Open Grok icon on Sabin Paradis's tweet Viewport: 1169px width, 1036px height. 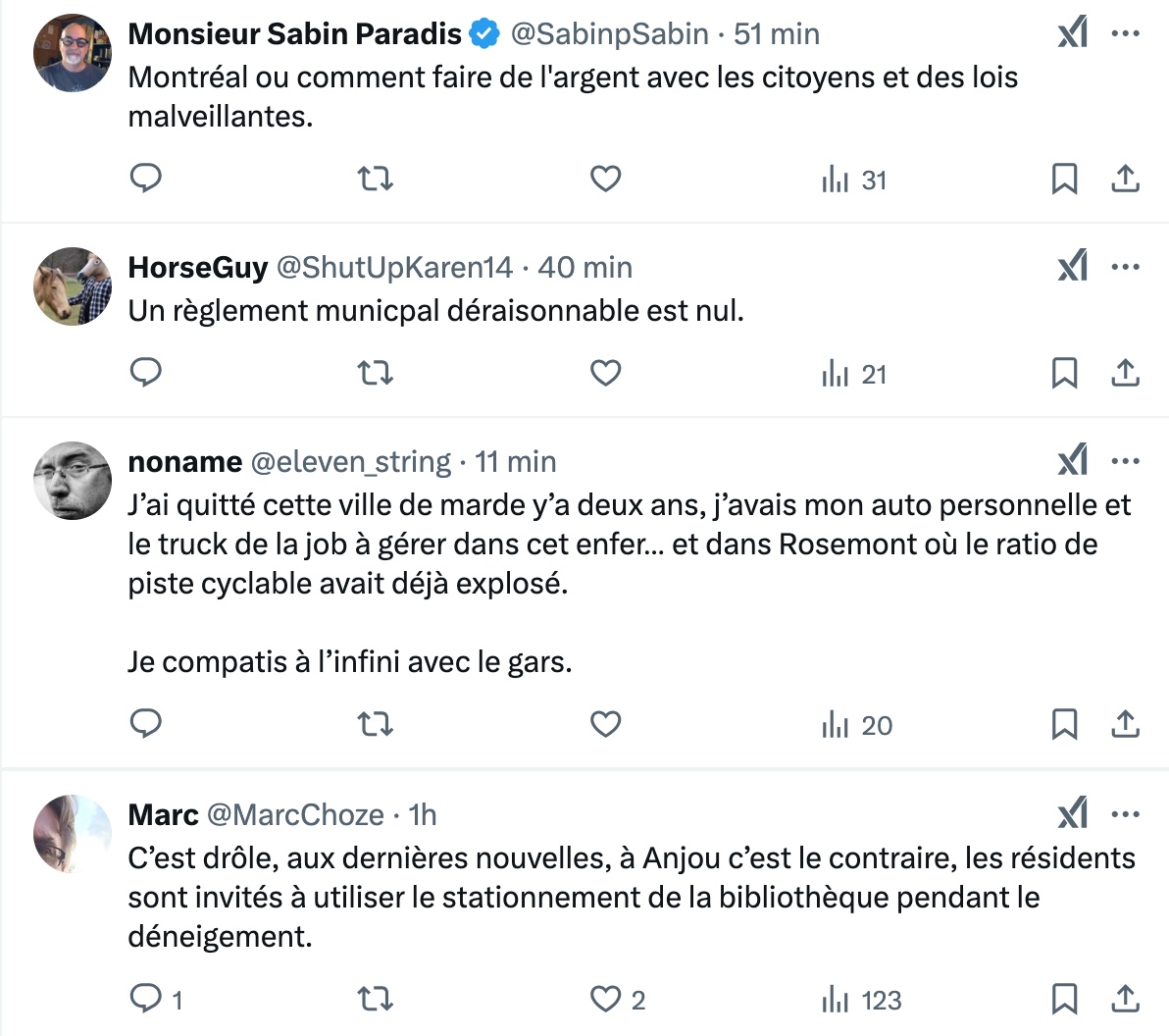pyautogui.click(x=1073, y=32)
